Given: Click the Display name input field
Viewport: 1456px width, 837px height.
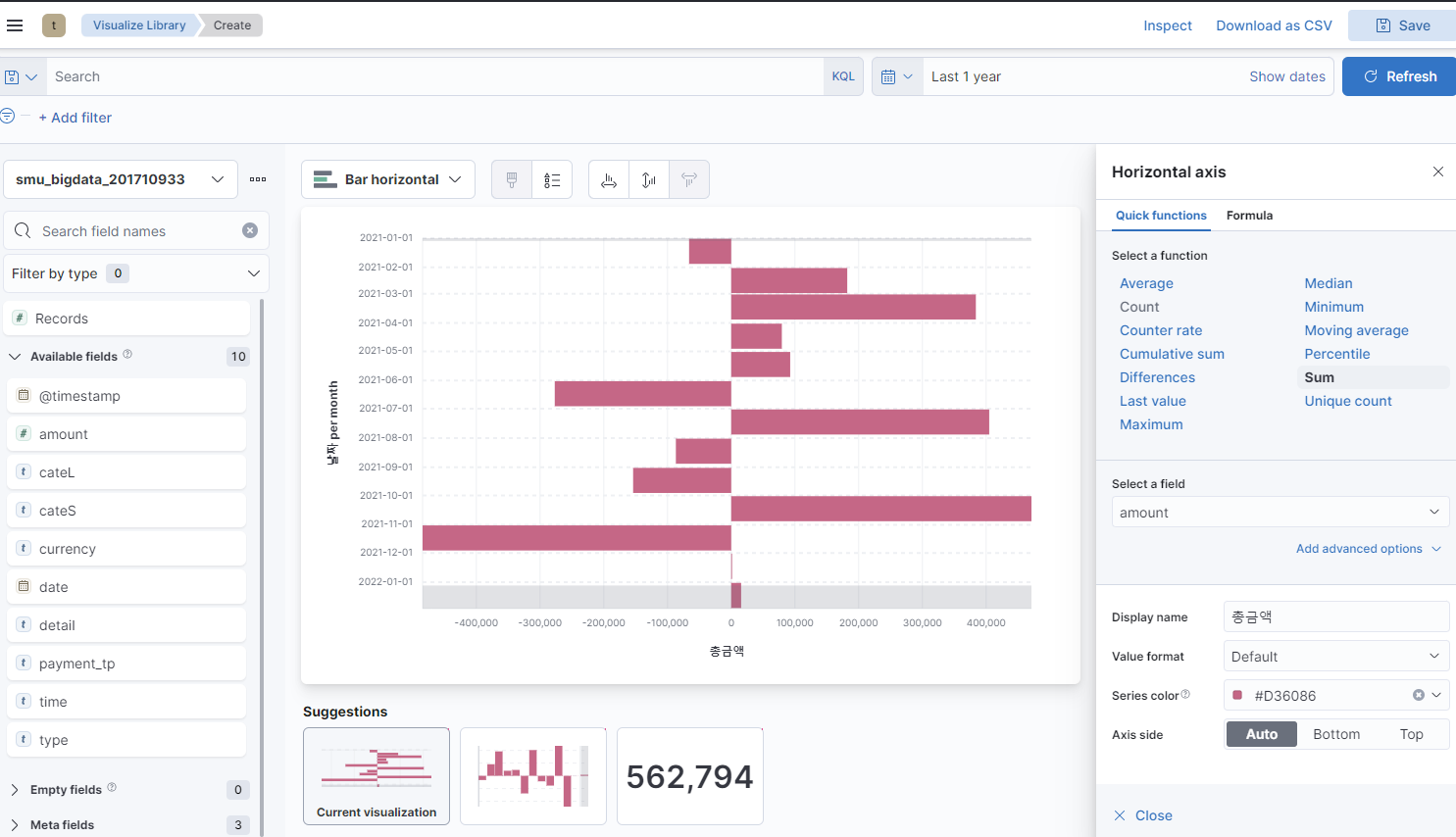Looking at the screenshot, I should tap(1336, 616).
